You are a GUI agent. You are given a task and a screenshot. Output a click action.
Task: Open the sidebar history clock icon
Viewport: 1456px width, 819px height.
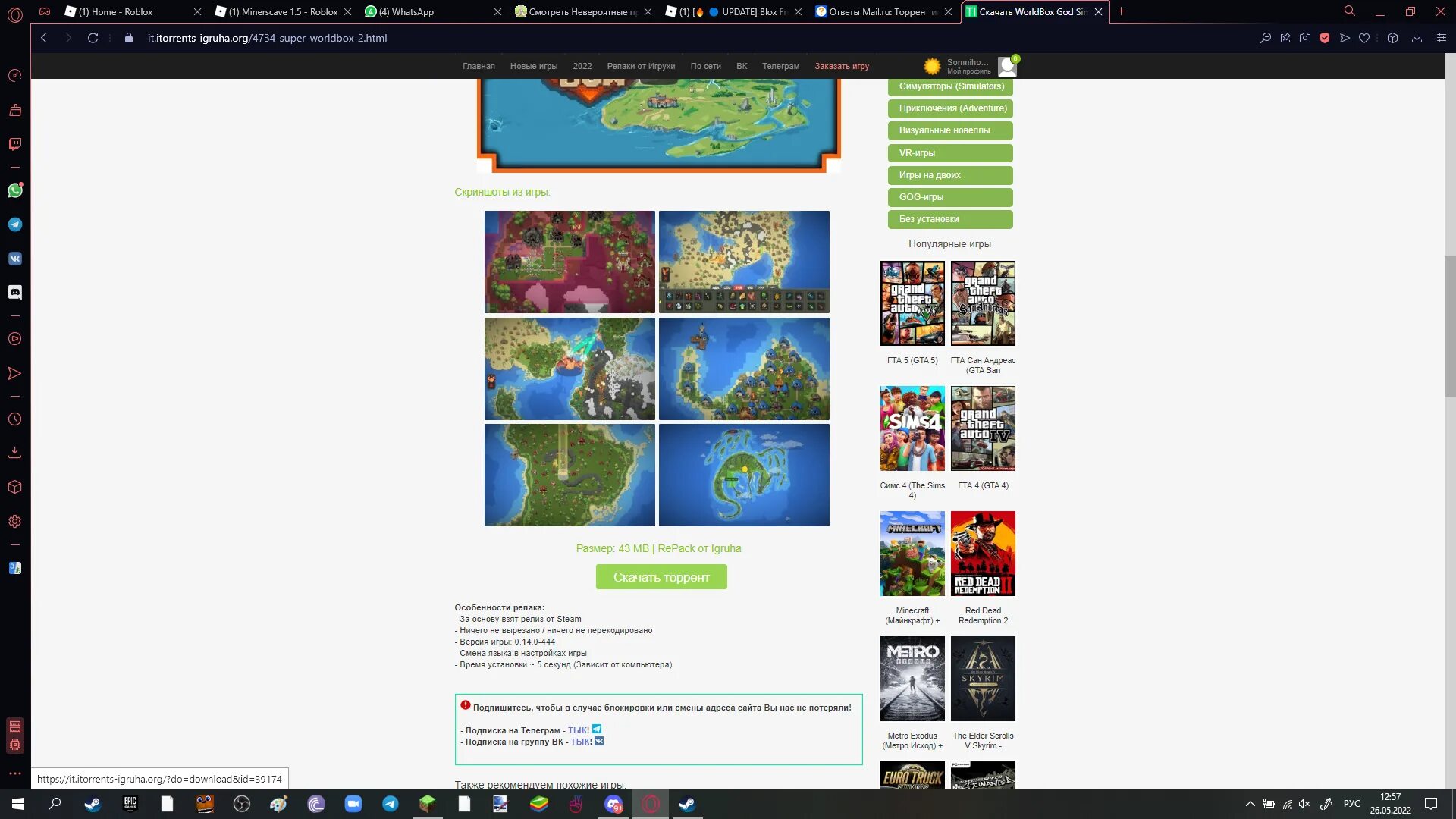(x=15, y=419)
